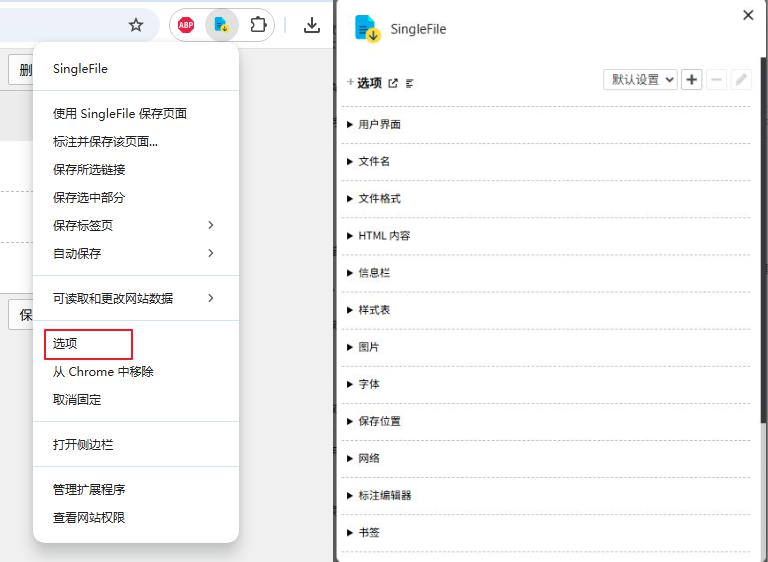The height and width of the screenshot is (562, 768).
Task: Choose 保存选中部分 in context menu
Action: [x=136, y=197]
